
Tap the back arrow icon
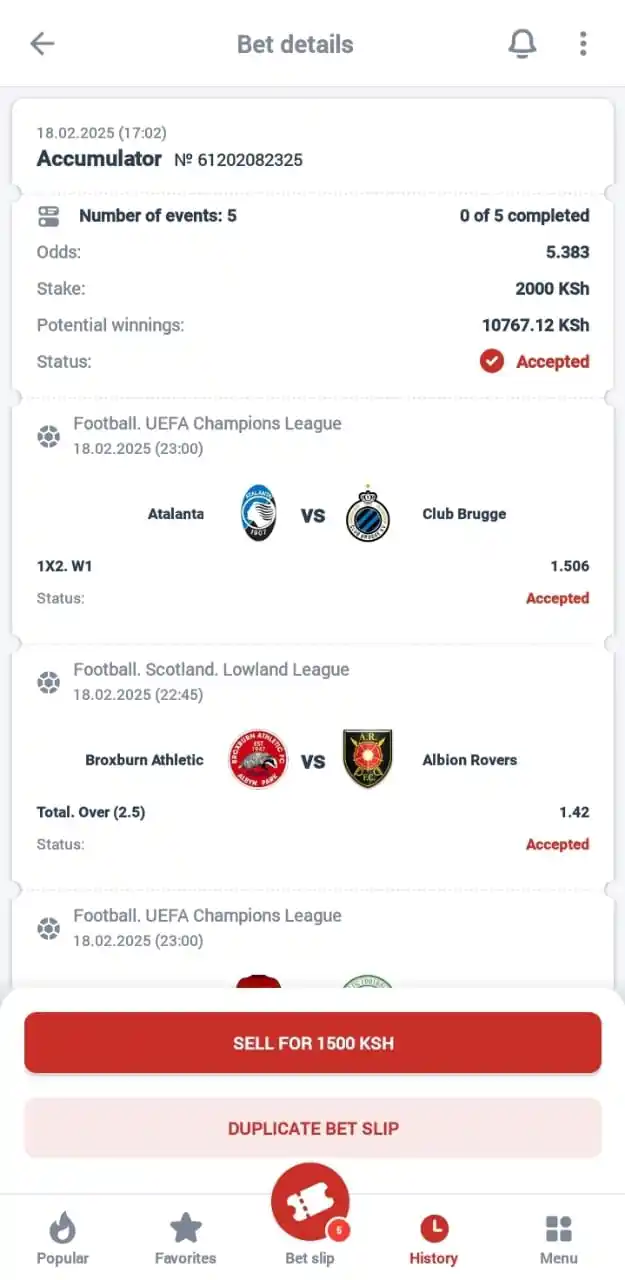coord(42,44)
